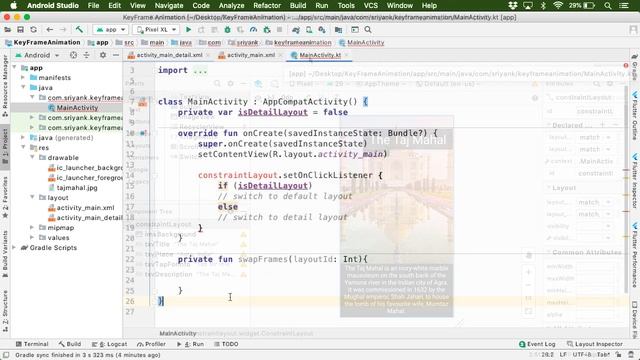Open the Event Log
The height and width of the screenshot is (360, 640).
(x=537, y=344)
